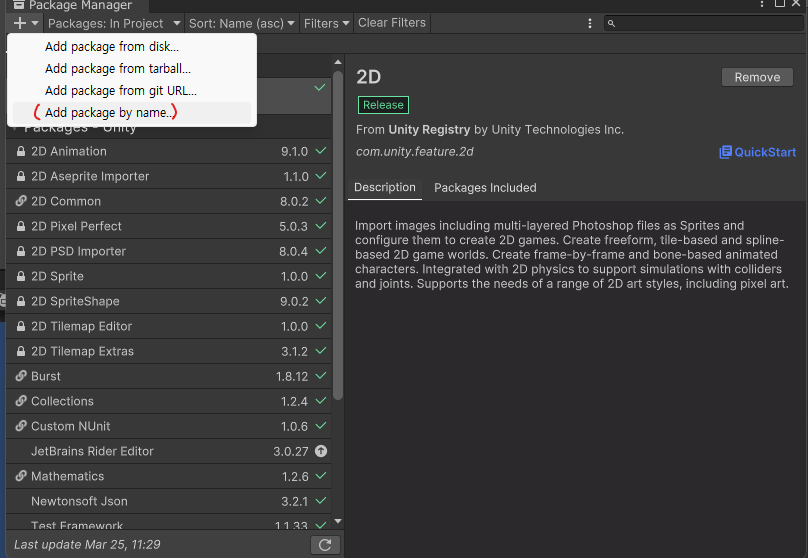Click the installed checkmark for 2D Animation
Image resolution: width=808 pixels, height=558 pixels.
click(321, 151)
